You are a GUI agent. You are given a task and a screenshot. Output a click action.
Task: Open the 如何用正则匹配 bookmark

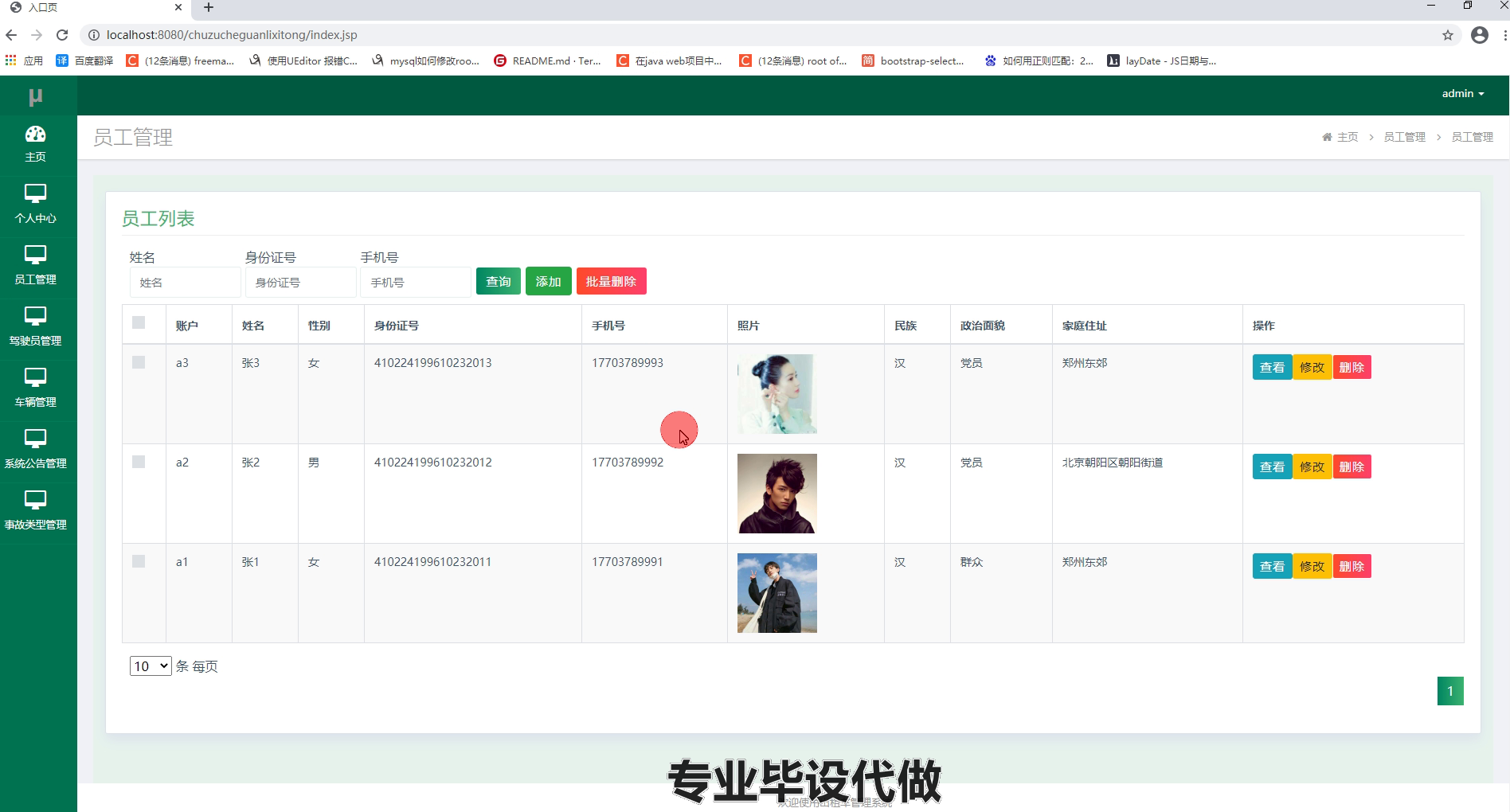(x=1039, y=61)
